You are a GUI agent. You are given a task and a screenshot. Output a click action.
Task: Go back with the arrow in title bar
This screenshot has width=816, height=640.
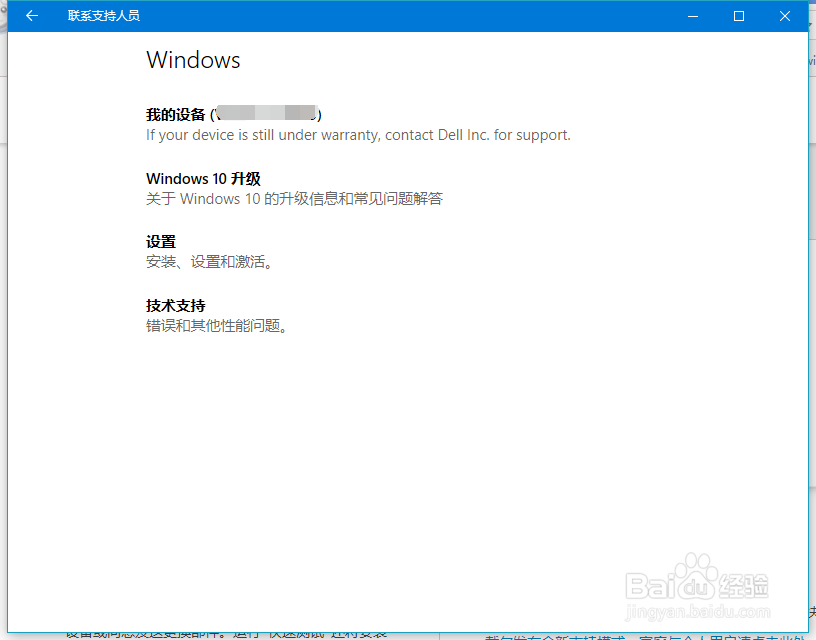tap(32, 16)
